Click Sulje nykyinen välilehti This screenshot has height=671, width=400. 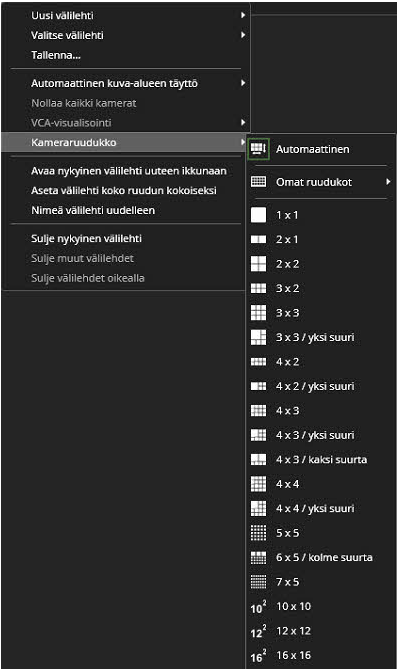(x=86, y=238)
